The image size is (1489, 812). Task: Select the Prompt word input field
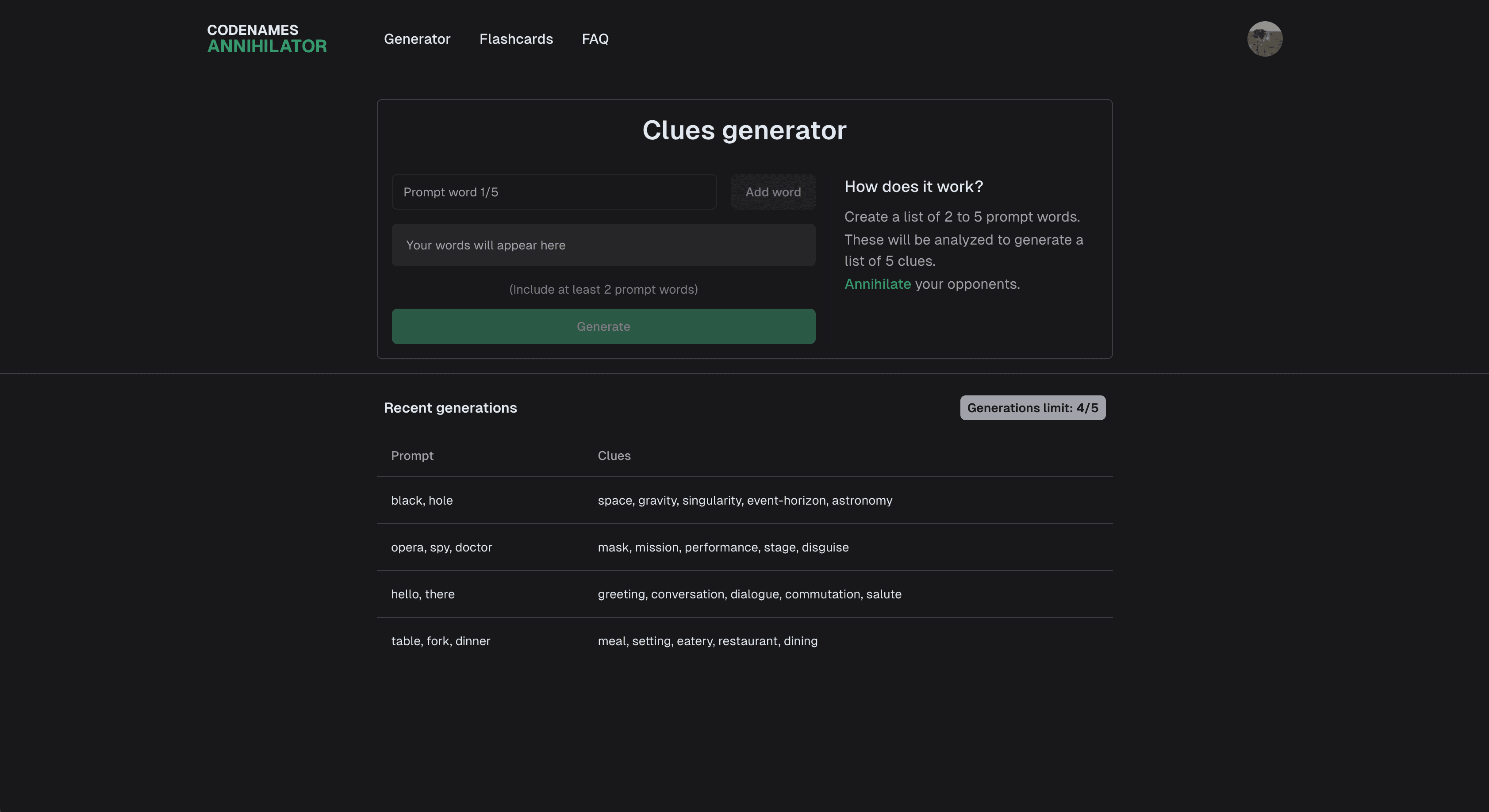point(553,191)
